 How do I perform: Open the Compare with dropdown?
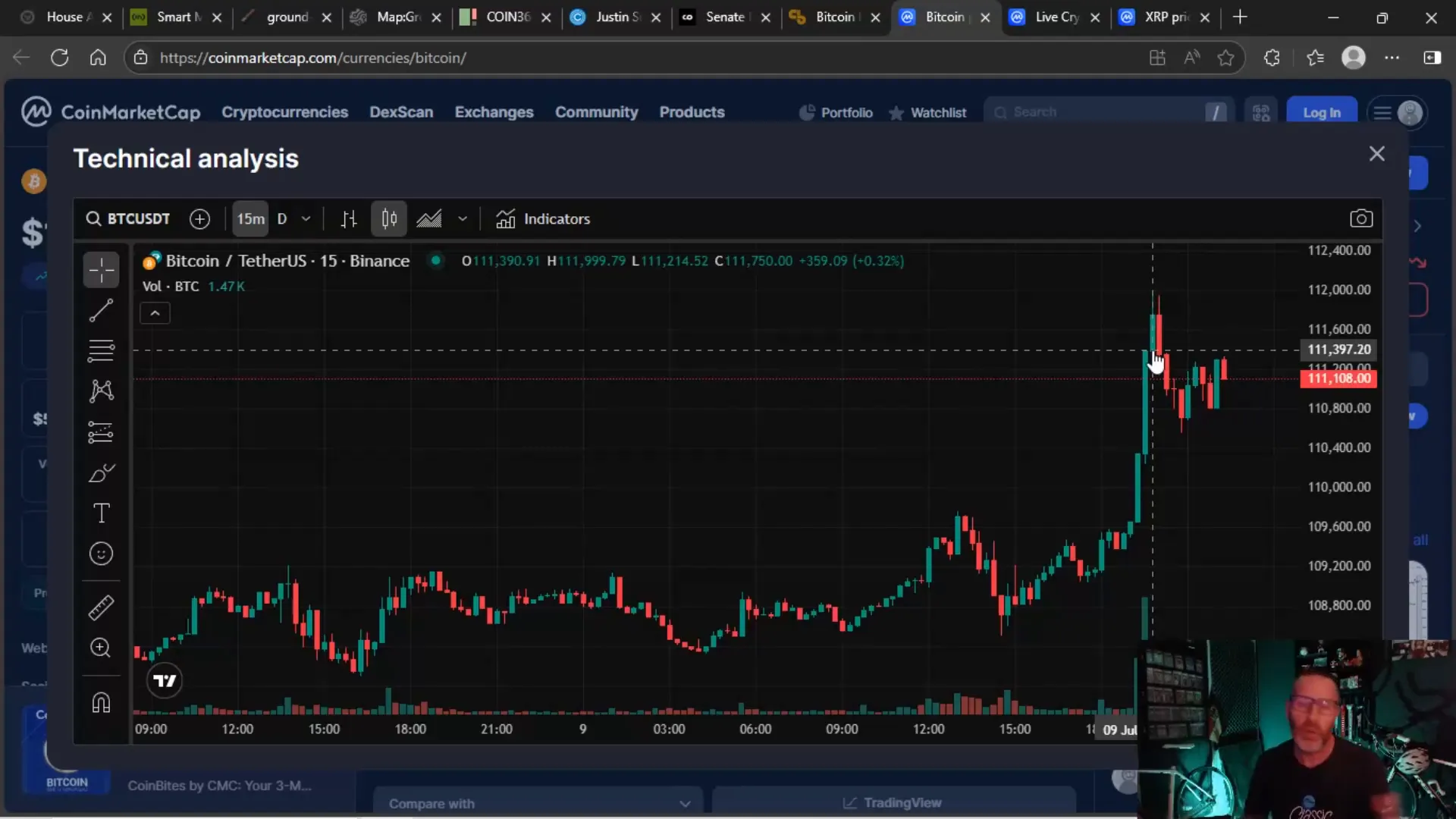pos(538,804)
